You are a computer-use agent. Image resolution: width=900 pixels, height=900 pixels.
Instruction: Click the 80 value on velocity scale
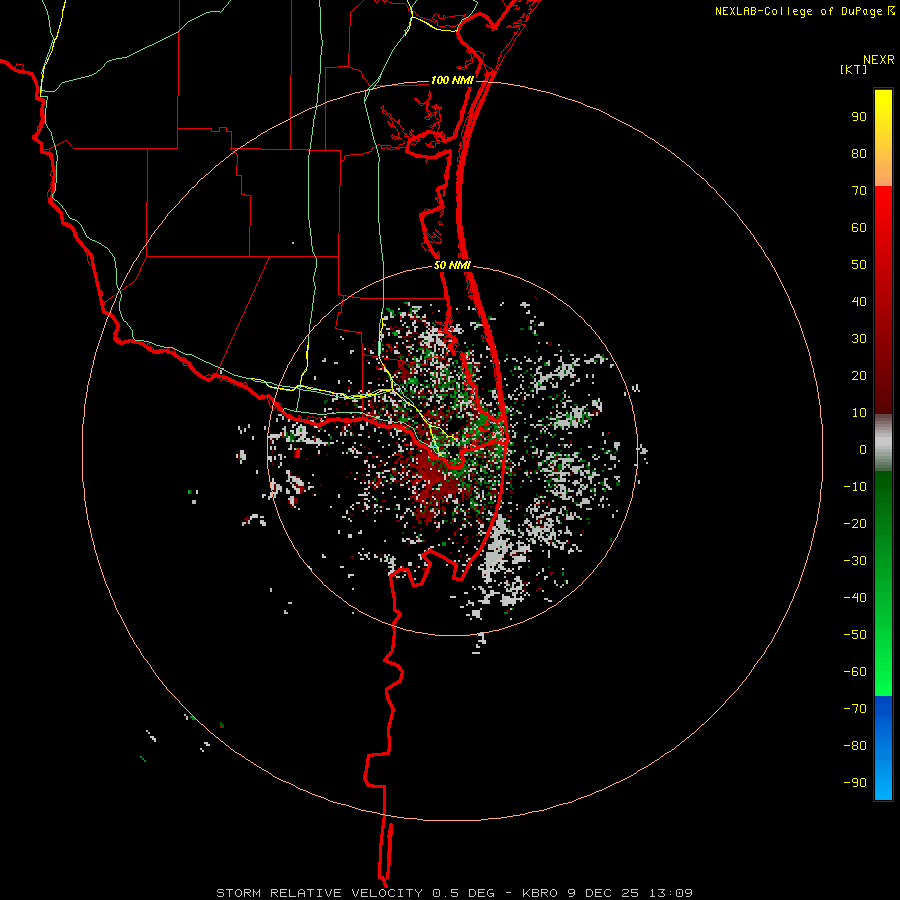point(859,153)
